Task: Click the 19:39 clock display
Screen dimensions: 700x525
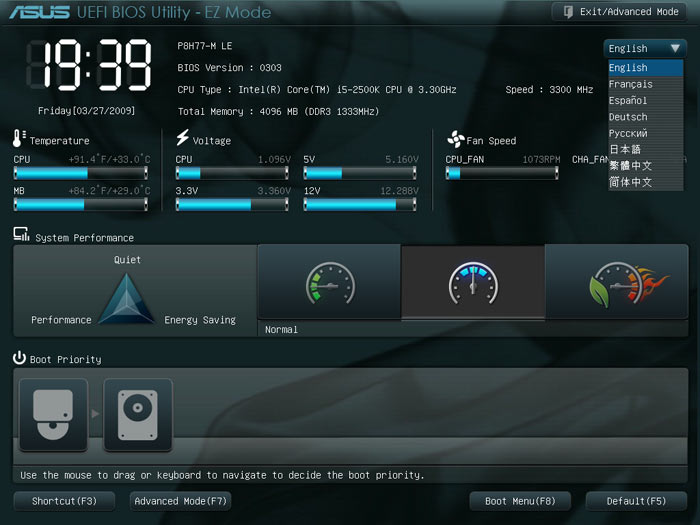Action: [89, 65]
